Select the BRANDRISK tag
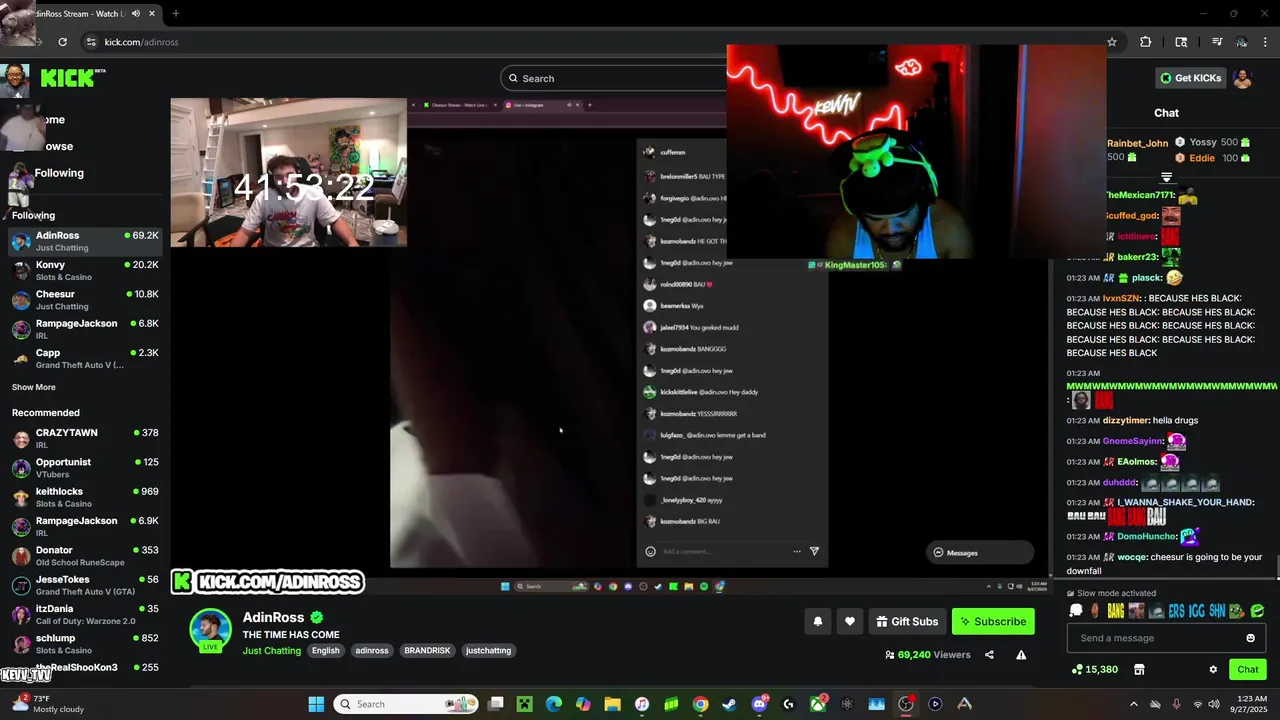The image size is (1280, 720). (427, 650)
